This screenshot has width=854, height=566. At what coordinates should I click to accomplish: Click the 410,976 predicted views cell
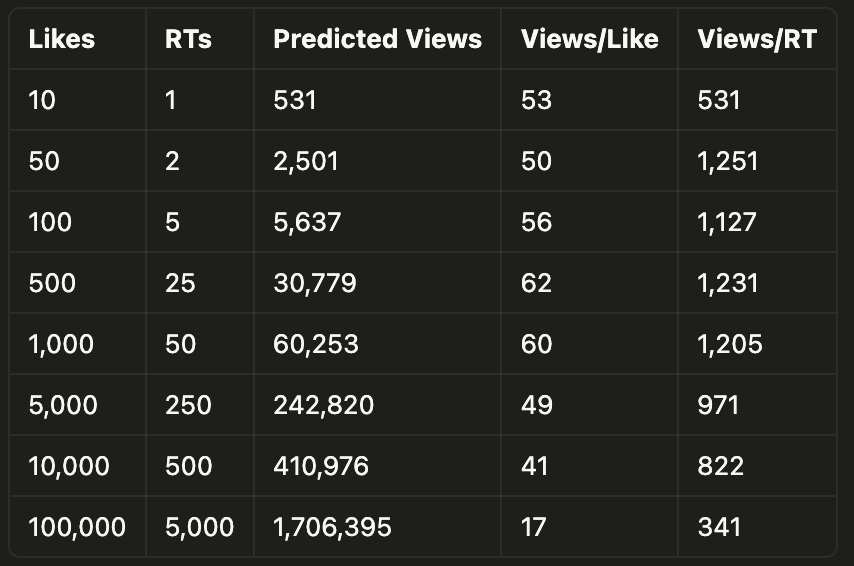coord(321,466)
